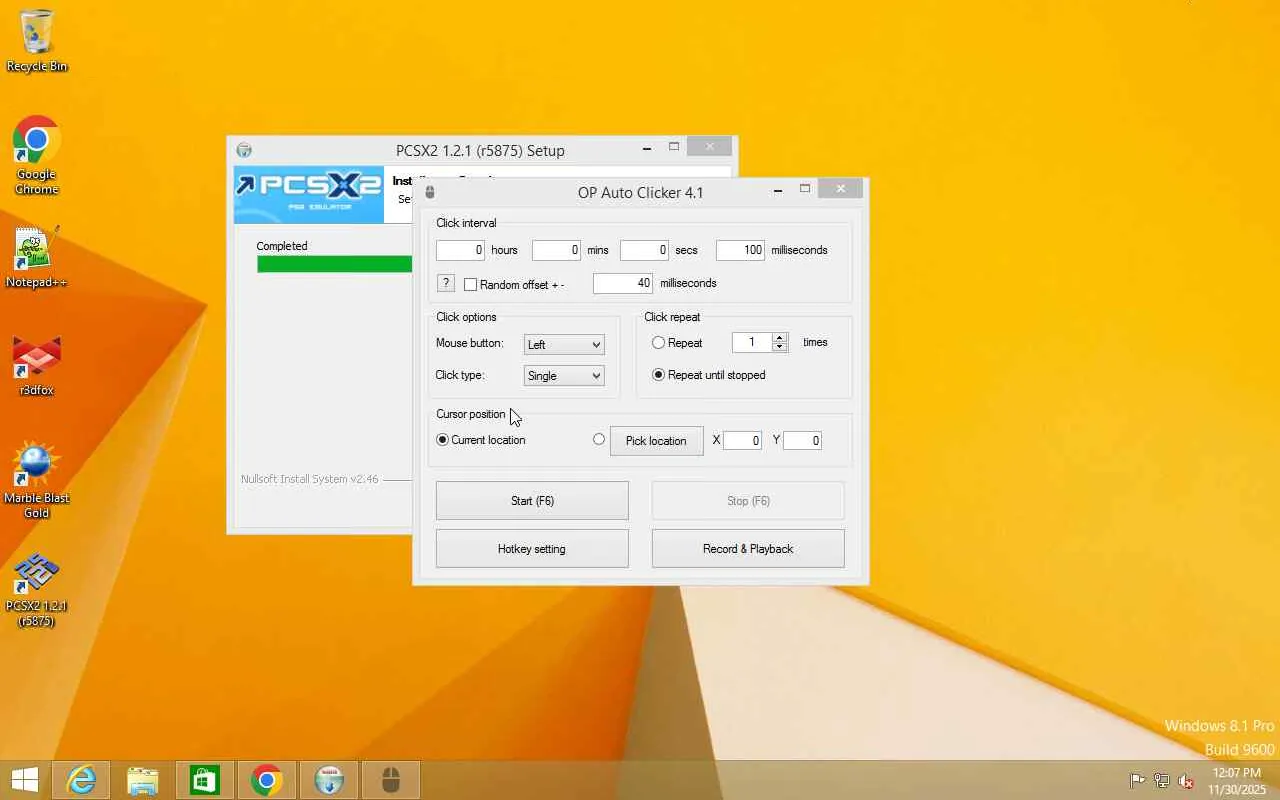Enable the Random offset checkbox

pos(470,285)
